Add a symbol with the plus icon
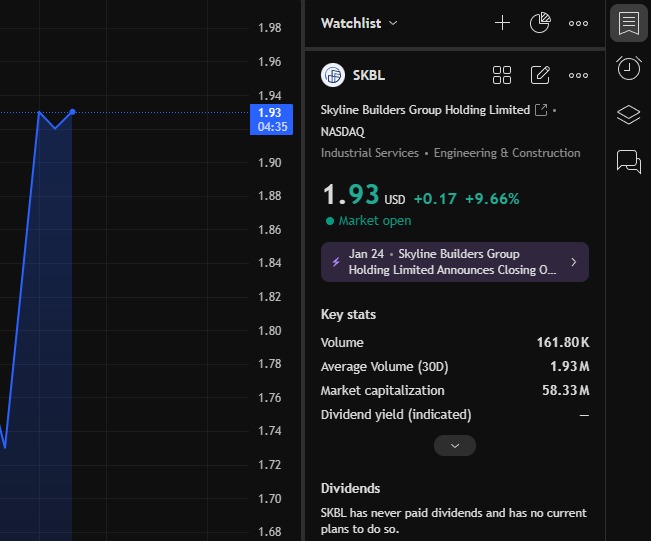The width and height of the screenshot is (651, 541). pyautogui.click(x=502, y=23)
